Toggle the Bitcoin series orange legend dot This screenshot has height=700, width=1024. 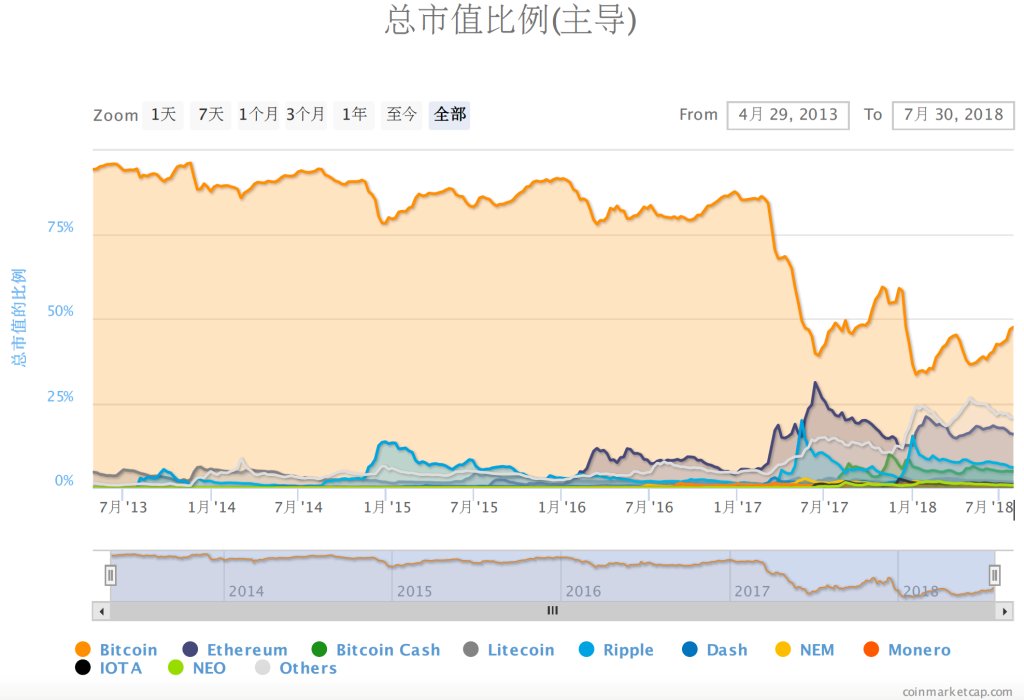(82, 650)
